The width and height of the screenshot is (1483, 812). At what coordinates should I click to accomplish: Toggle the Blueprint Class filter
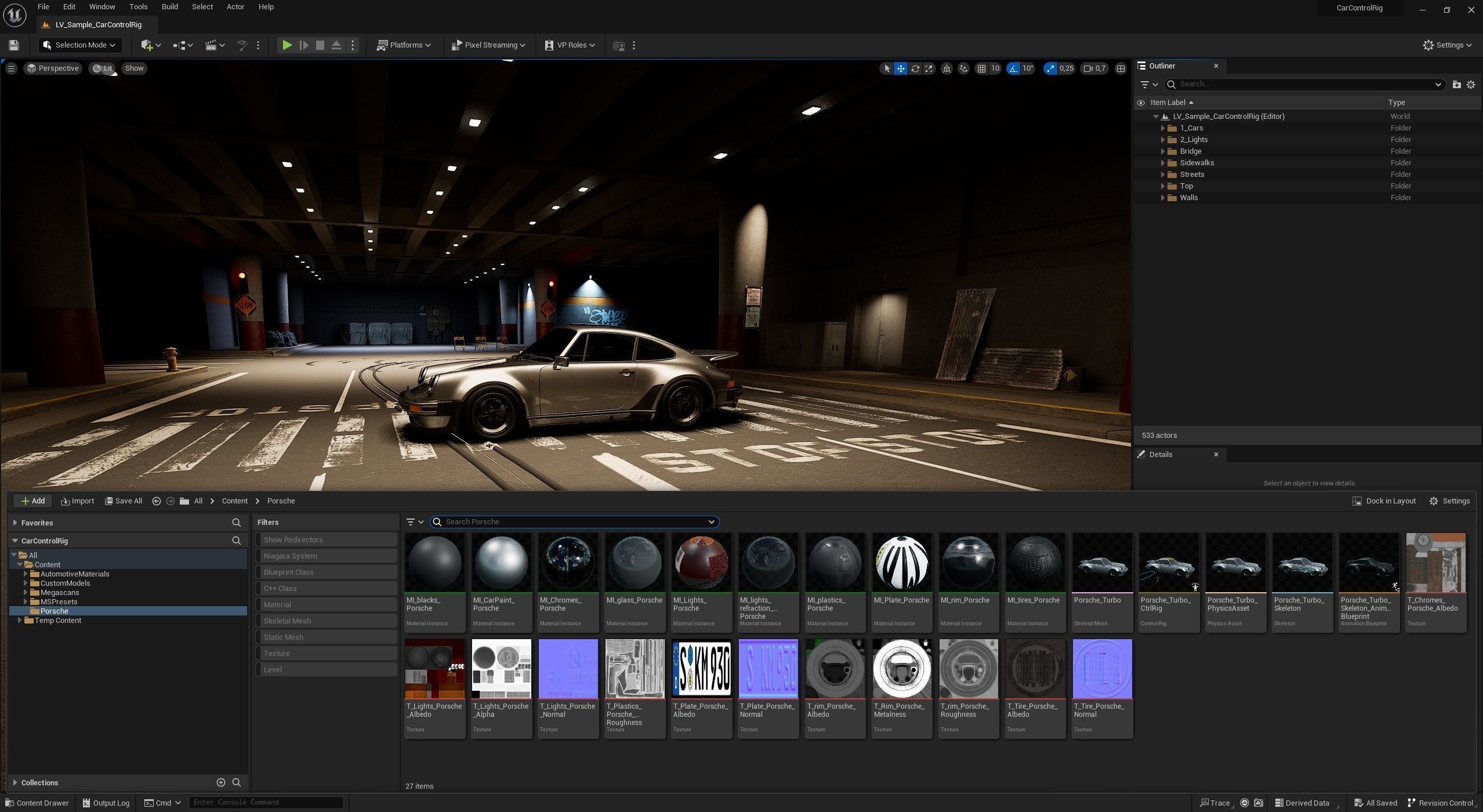click(x=327, y=572)
